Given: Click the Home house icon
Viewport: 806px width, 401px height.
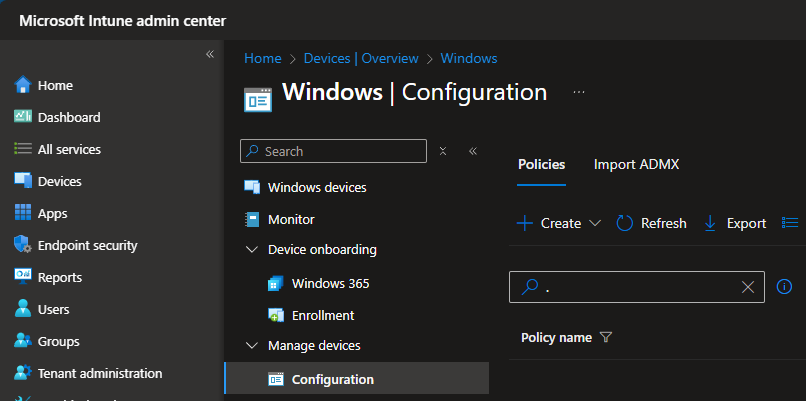Looking at the screenshot, I should tap(23, 85).
